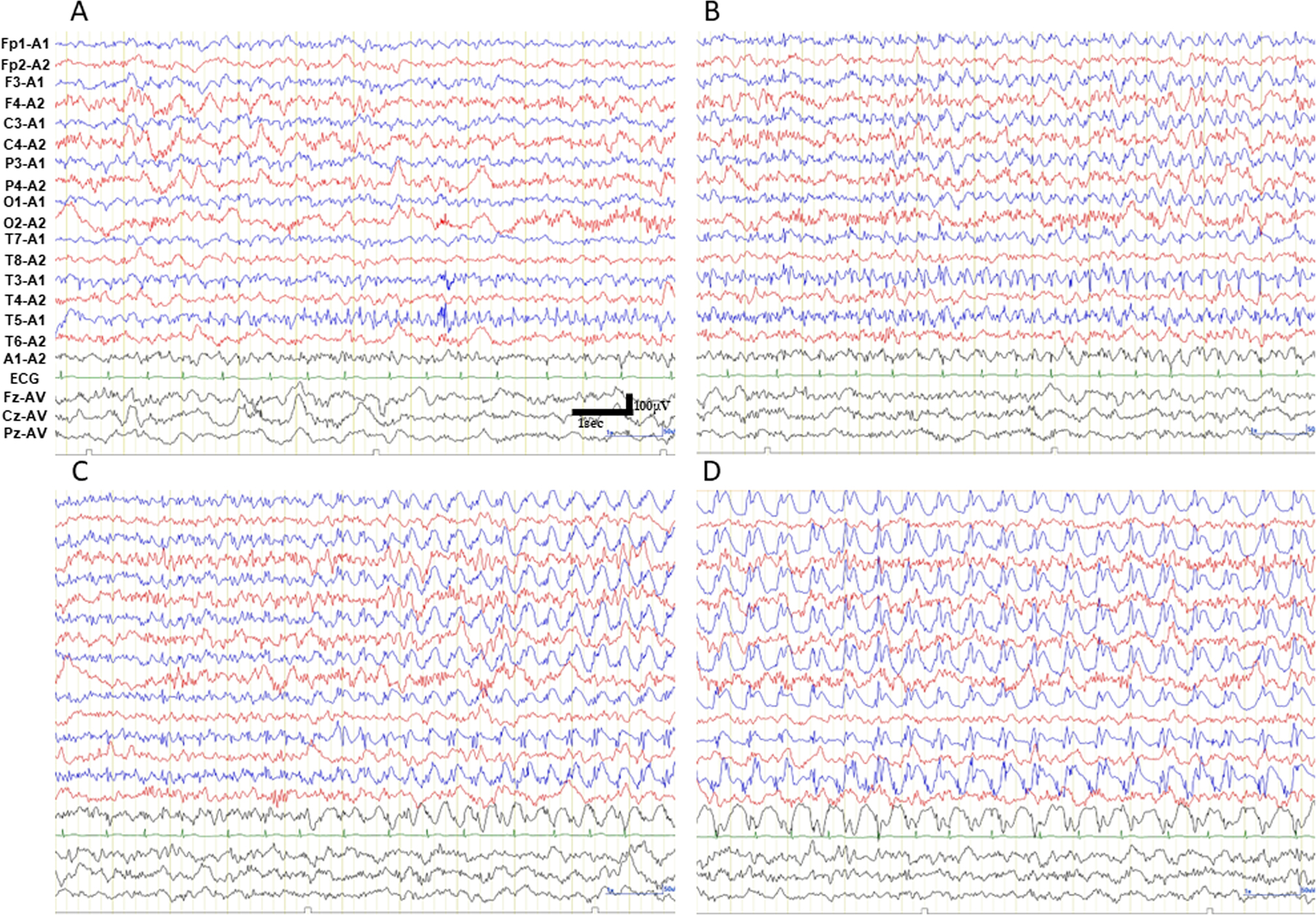1316x915 pixels.
Task: Click the panel C letter heading
Action: coord(80,471)
